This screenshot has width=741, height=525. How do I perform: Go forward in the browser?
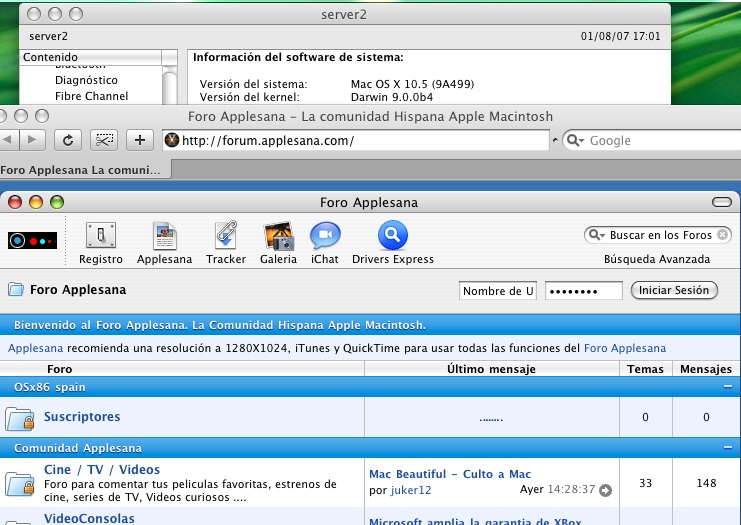(x=32, y=140)
